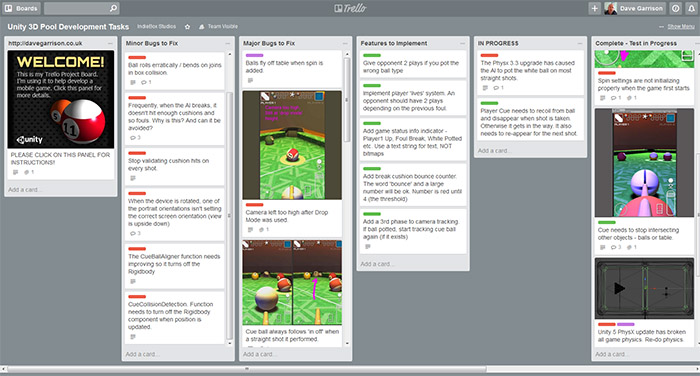Screen dimensions: 700x376
Task: Star the Unity 3D Pool board
Action: click(188, 27)
